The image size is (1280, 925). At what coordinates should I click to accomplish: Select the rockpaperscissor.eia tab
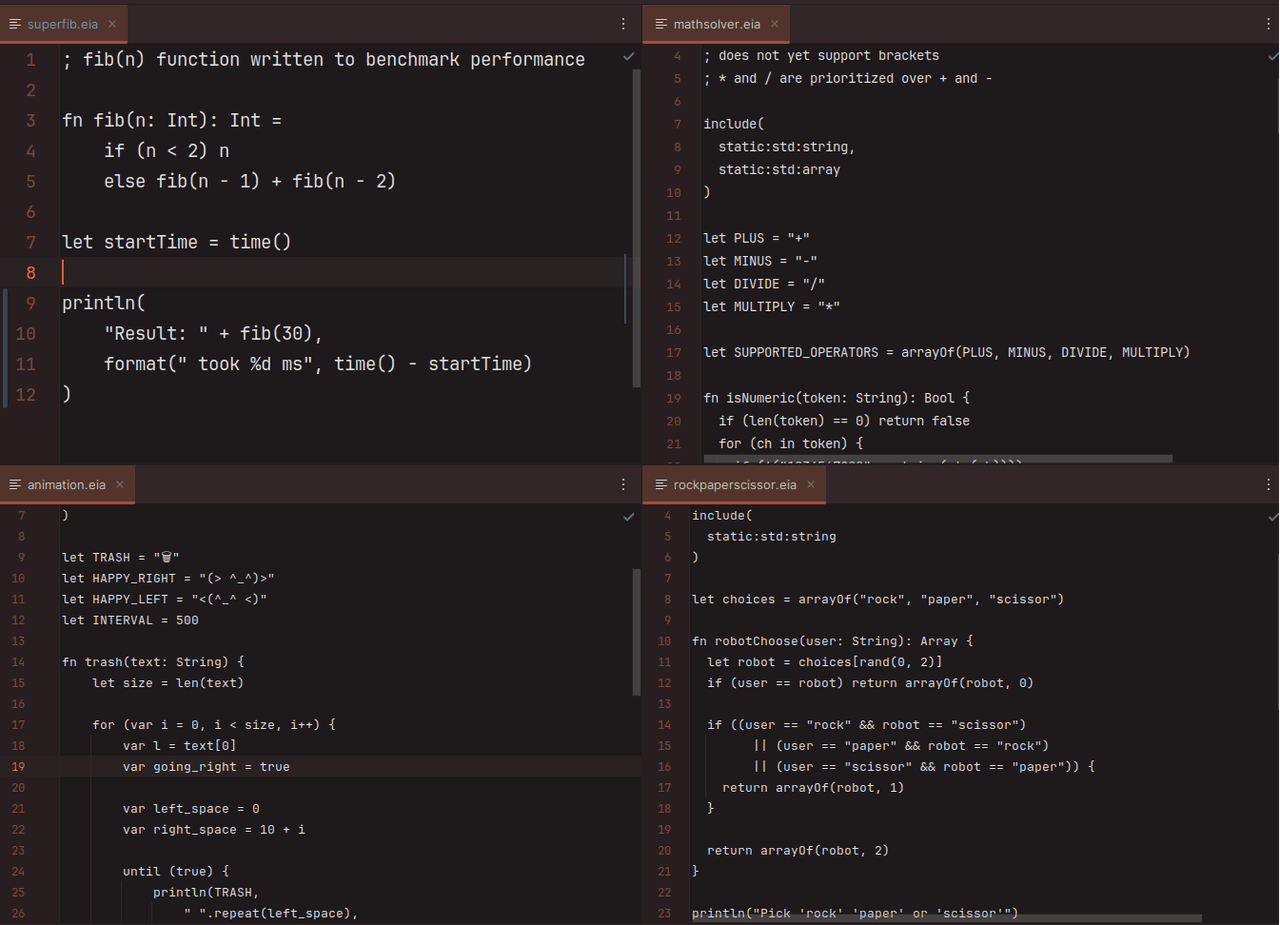[734, 485]
